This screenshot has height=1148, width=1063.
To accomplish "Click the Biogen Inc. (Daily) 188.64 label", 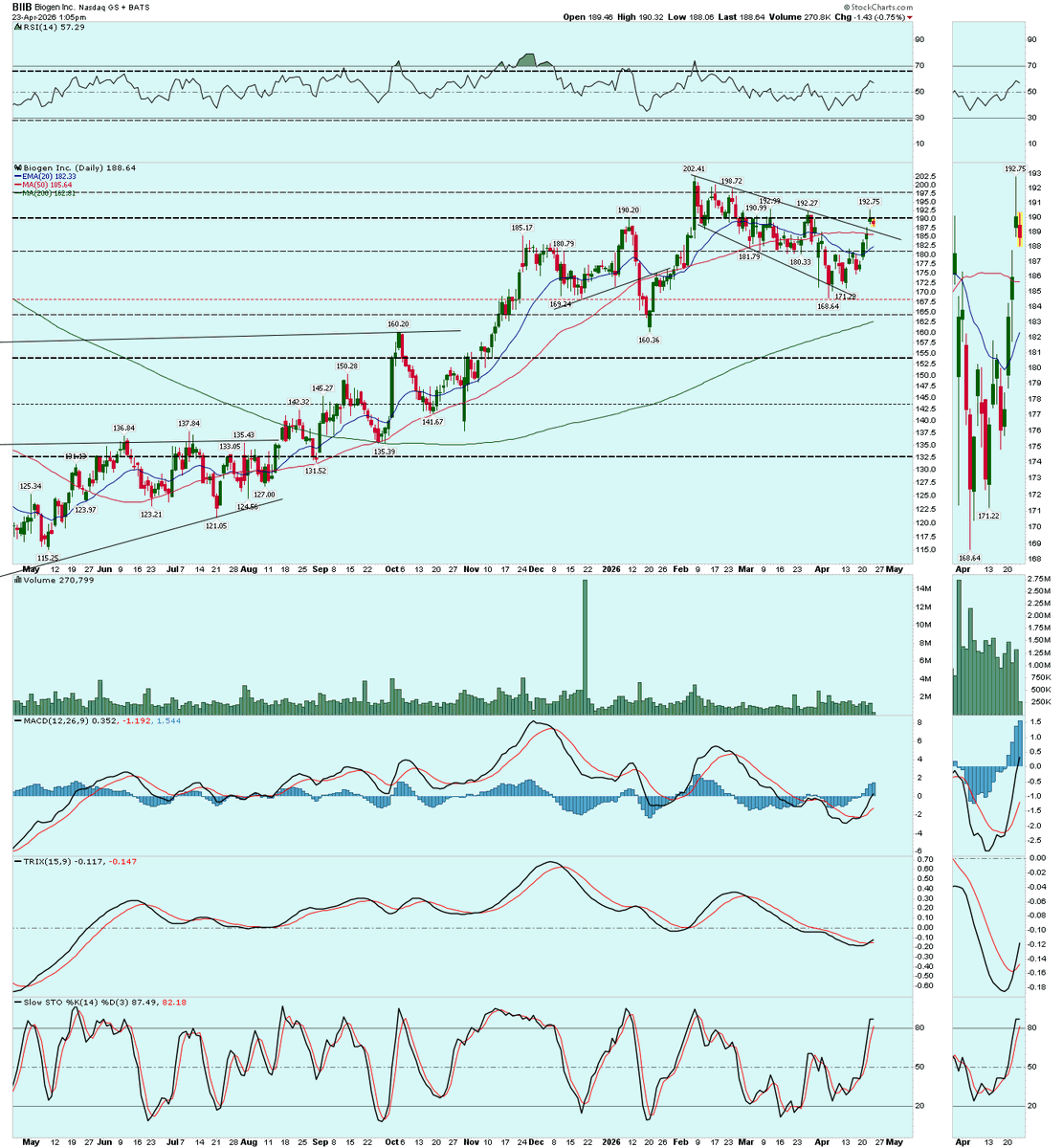I will point(79,167).
